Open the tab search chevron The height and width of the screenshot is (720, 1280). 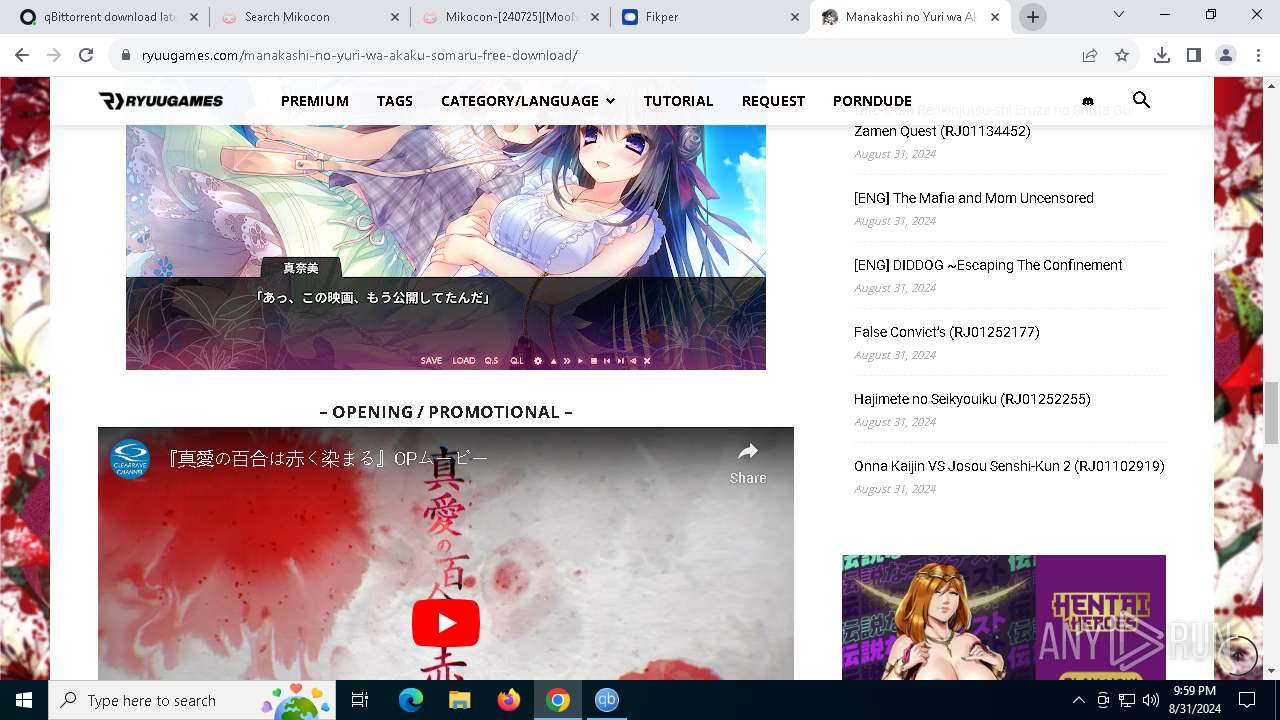(1119, 14)
